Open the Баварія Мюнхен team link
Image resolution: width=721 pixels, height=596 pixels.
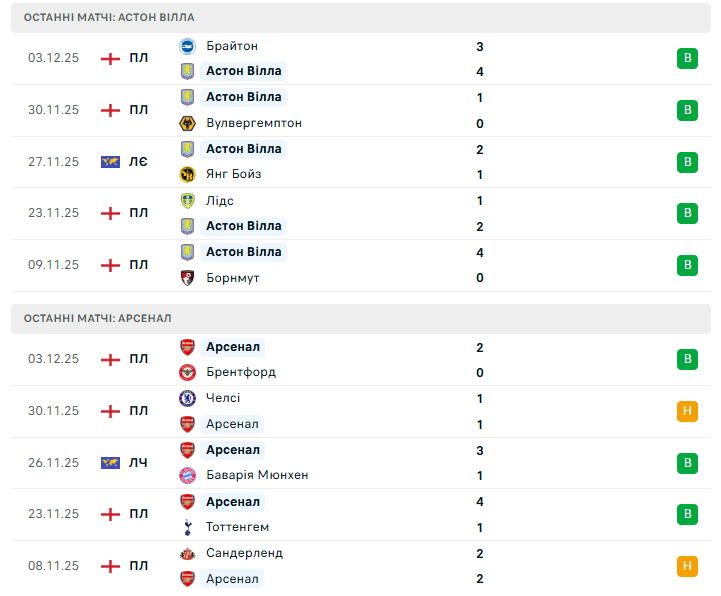click(x=257, y=475)
